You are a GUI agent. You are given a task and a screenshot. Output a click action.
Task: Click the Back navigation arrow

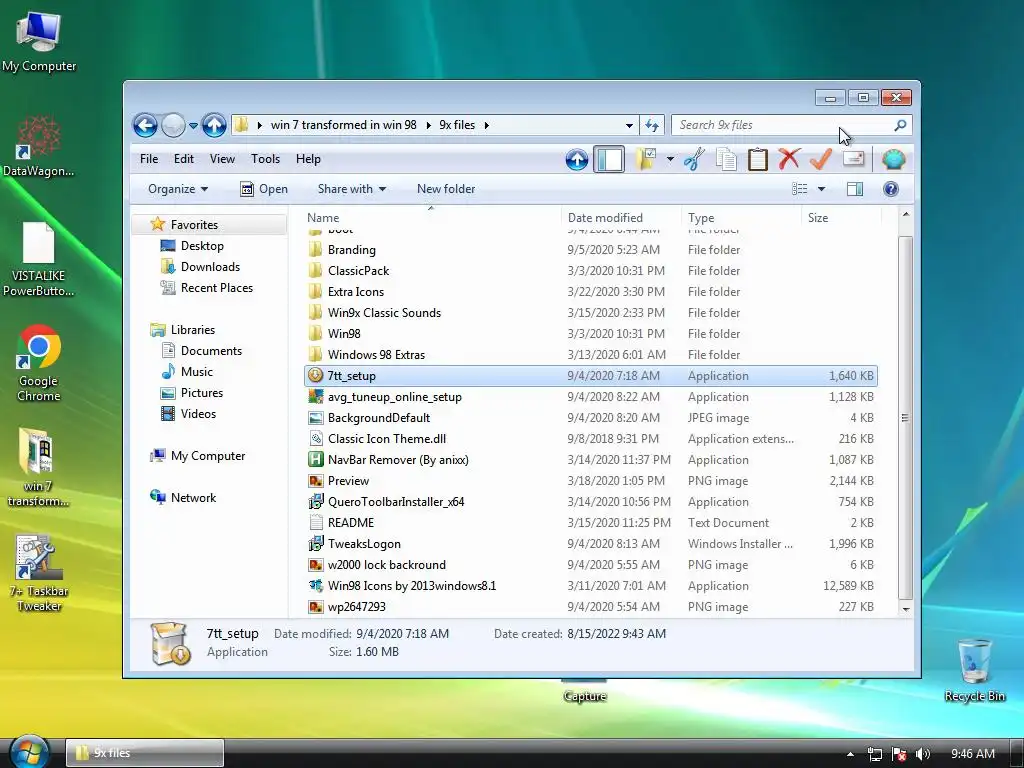145,125
